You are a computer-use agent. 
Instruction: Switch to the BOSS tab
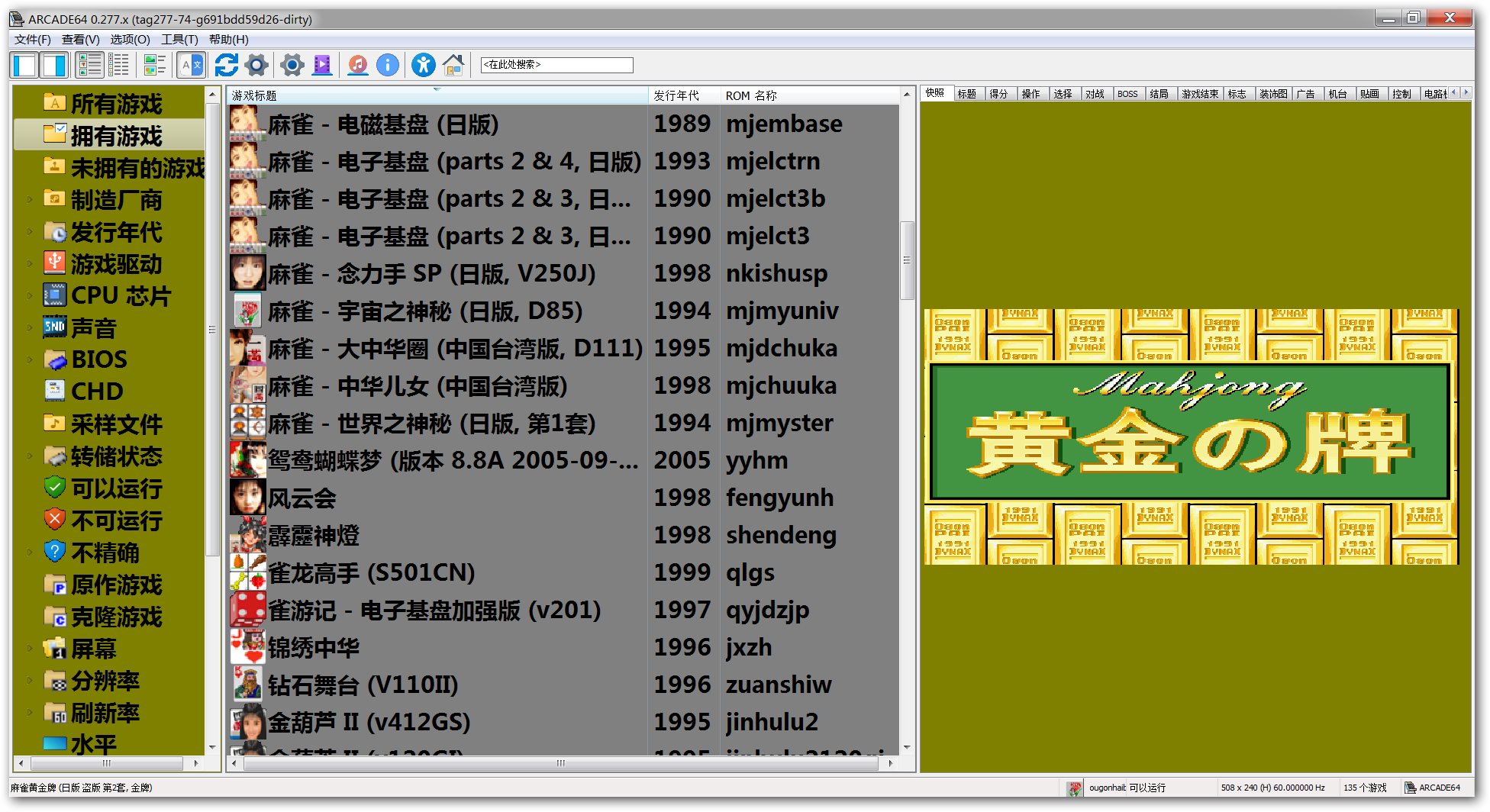click(1127, 94)
